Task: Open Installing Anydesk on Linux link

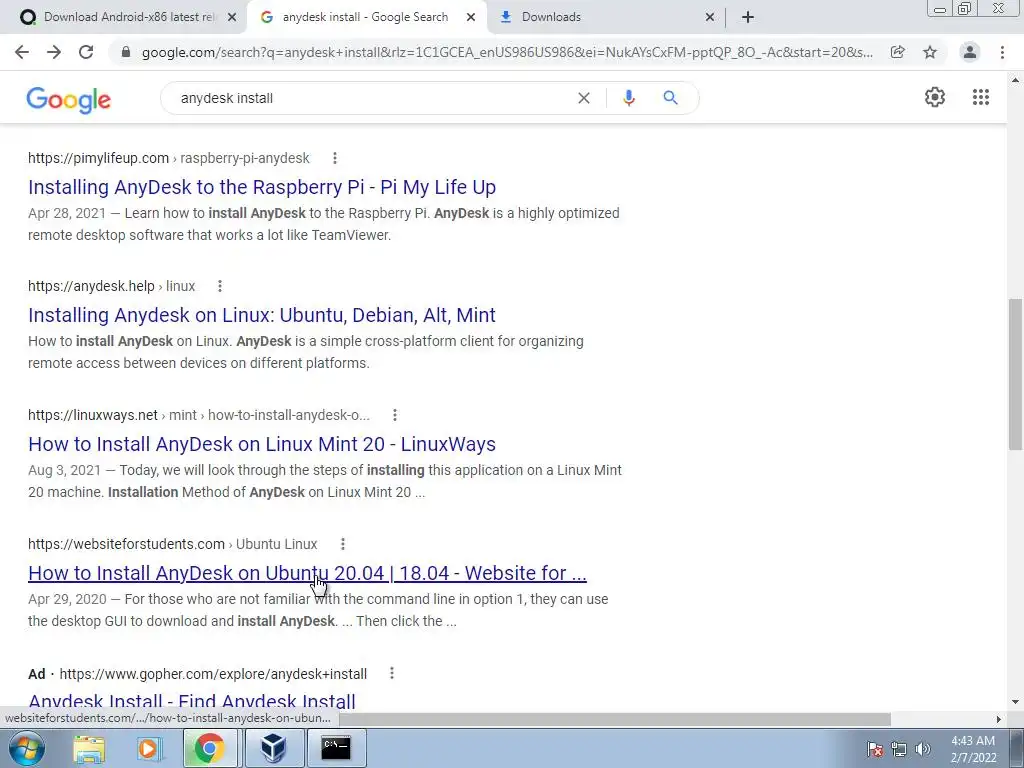Action: click(262, 315)
